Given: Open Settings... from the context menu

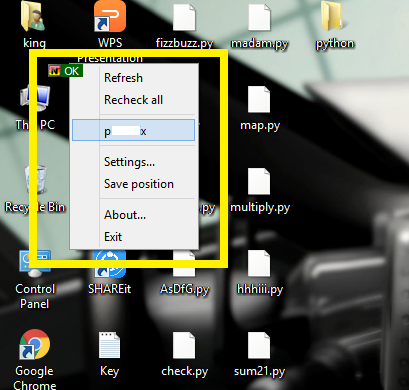Looking at the screenshot, I should [x=133, y=162].
